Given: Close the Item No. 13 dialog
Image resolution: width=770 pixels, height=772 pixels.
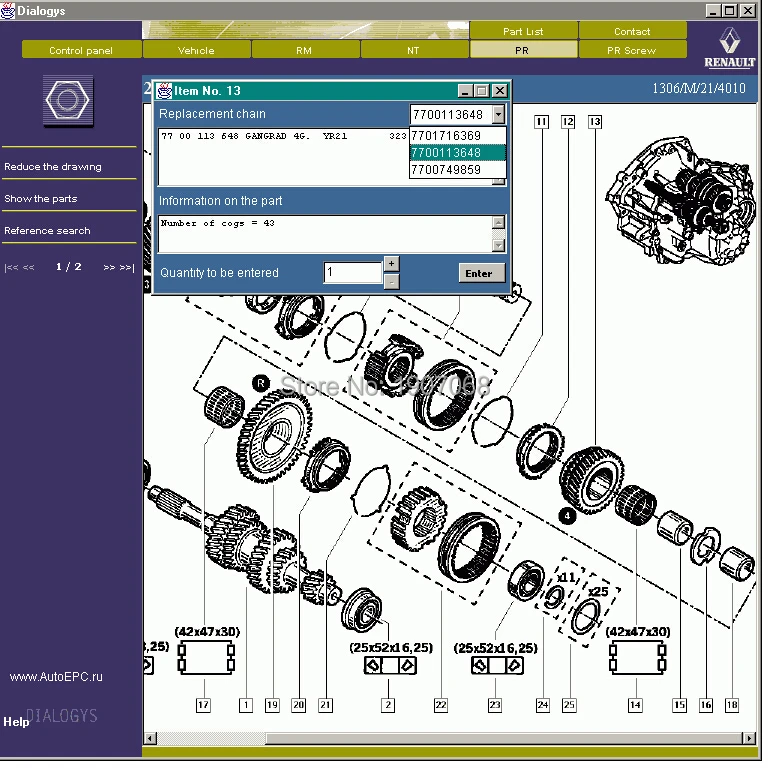Looking at the screenshot, I should (499, 91).
